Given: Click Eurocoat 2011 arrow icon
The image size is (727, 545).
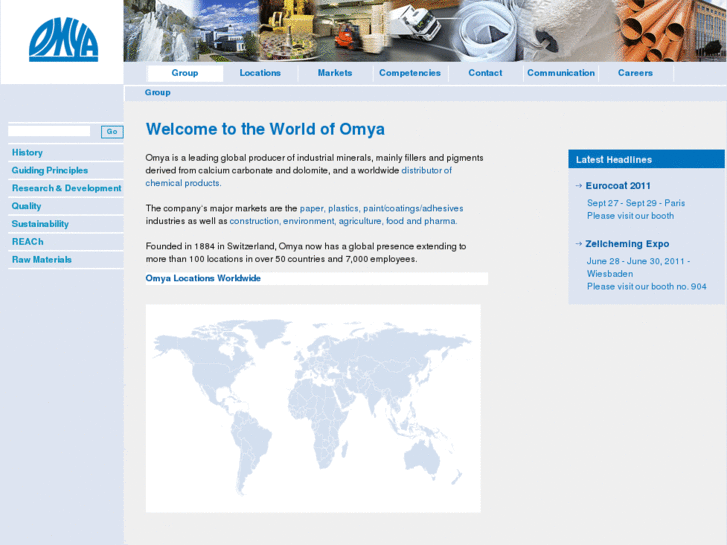Looking at the screenshot, I should point(579,186).
